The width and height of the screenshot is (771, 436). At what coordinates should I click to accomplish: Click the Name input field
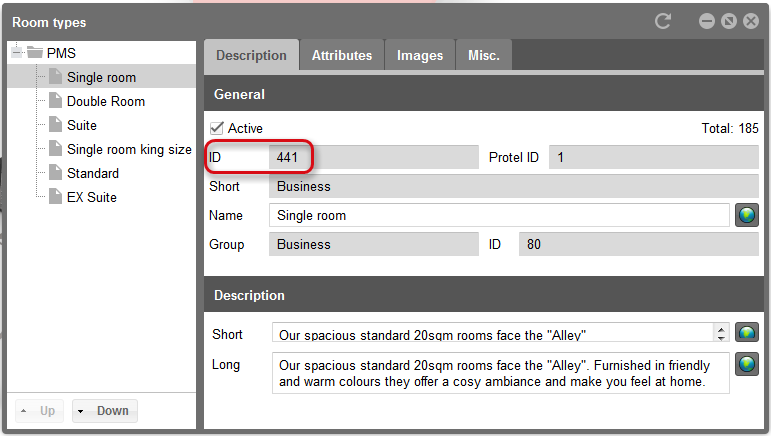499,215
